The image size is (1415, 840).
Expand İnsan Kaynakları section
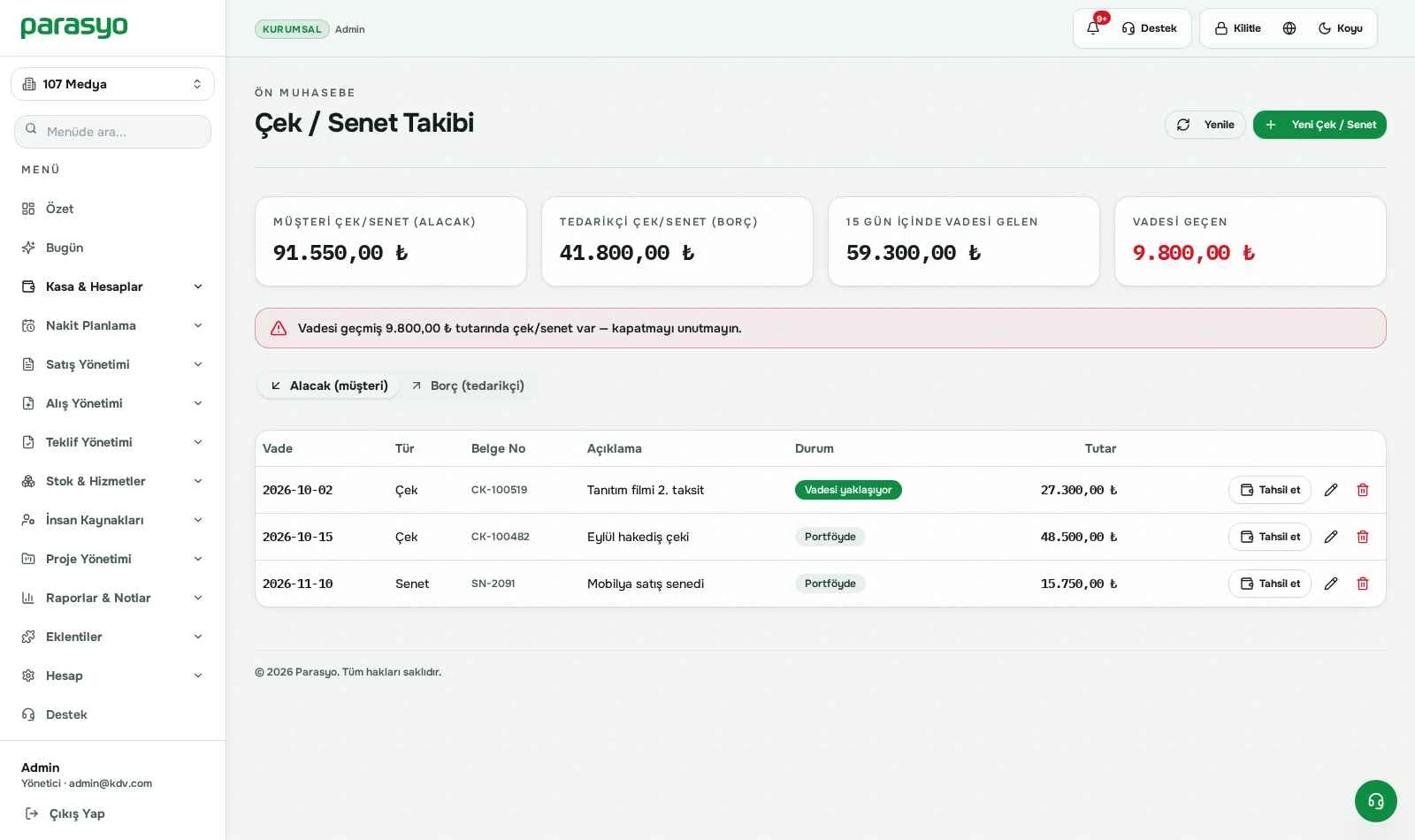pos(113,520)
